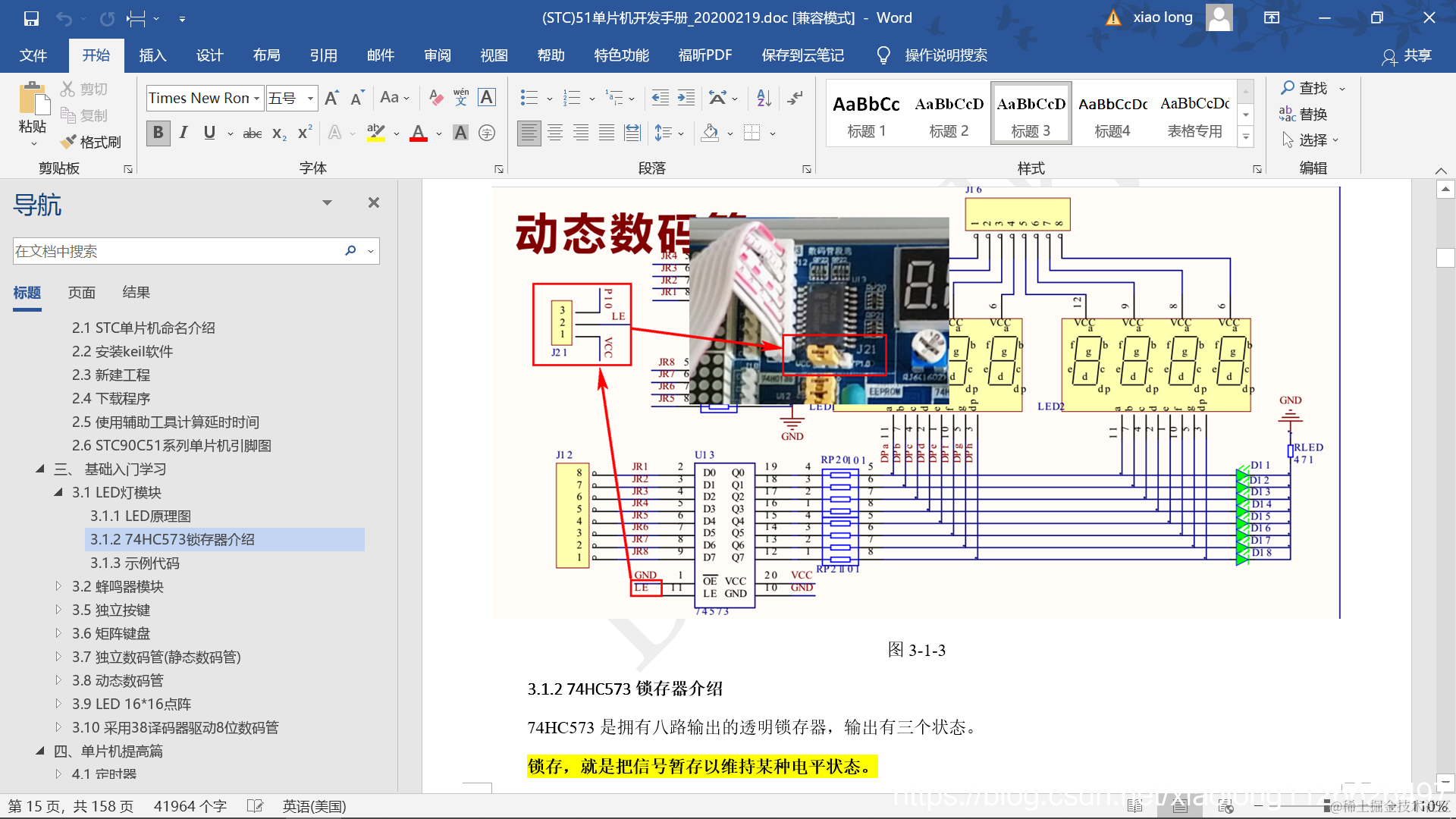This screenshot has height=819, width=1456.
Task: Click the center alignment icon
Action: coord(555,133)
